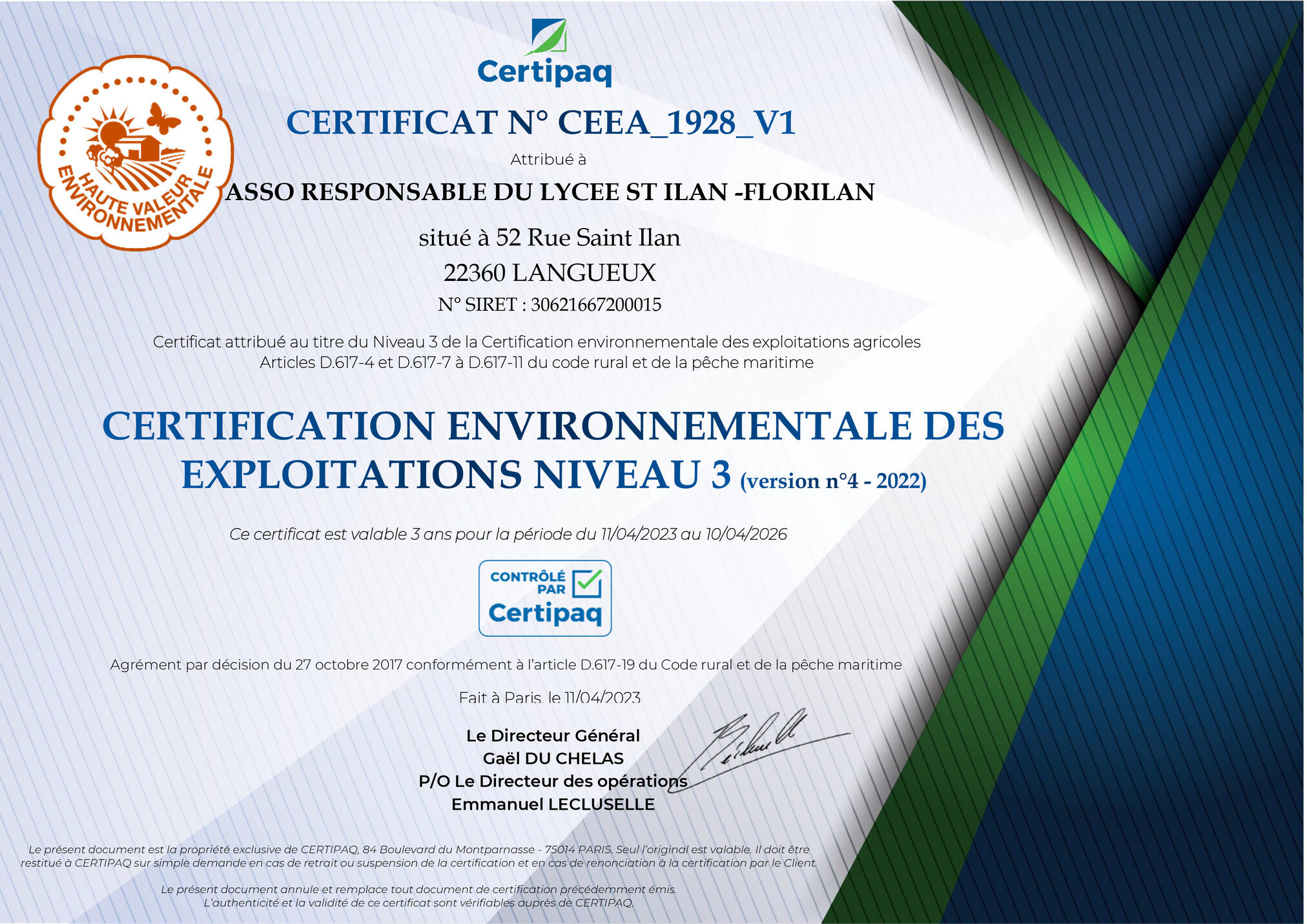Click the version n°4 - 2022 text
Image resolution: width=1307 pixels, height=924 pixels.
833,481
